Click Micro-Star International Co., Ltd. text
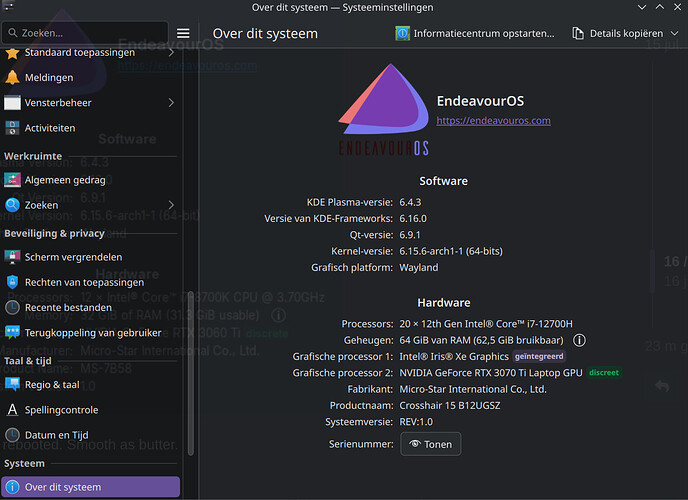688x500 pixels. pos(473,389)
